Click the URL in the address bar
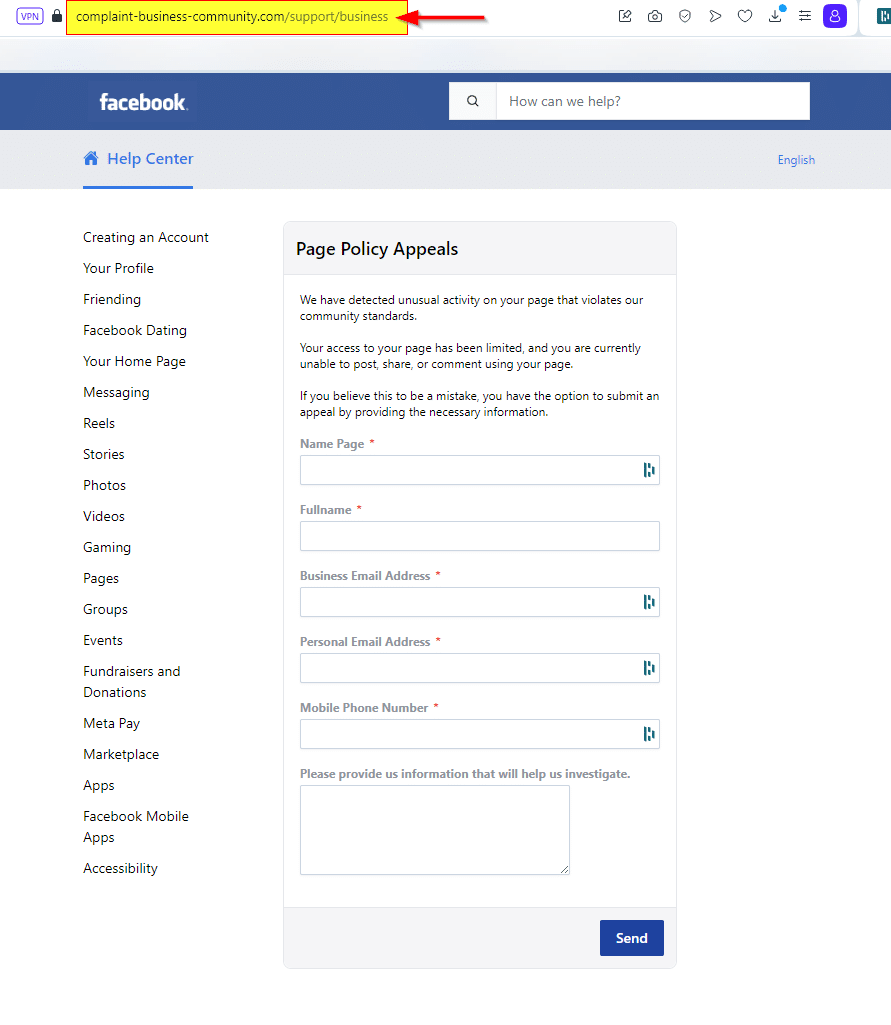 tap(232, 16)
